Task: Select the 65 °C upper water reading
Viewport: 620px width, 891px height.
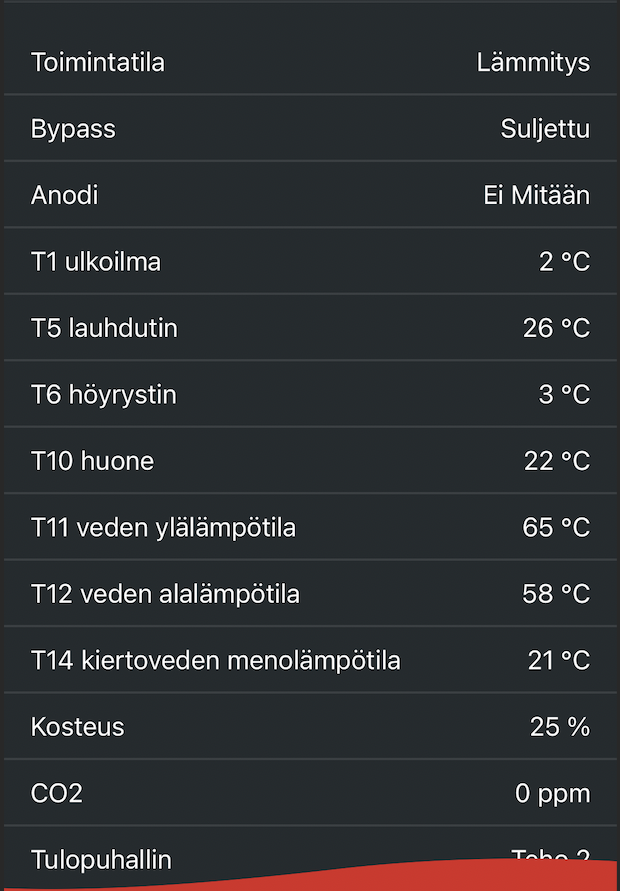Action: tap(558, 527)
